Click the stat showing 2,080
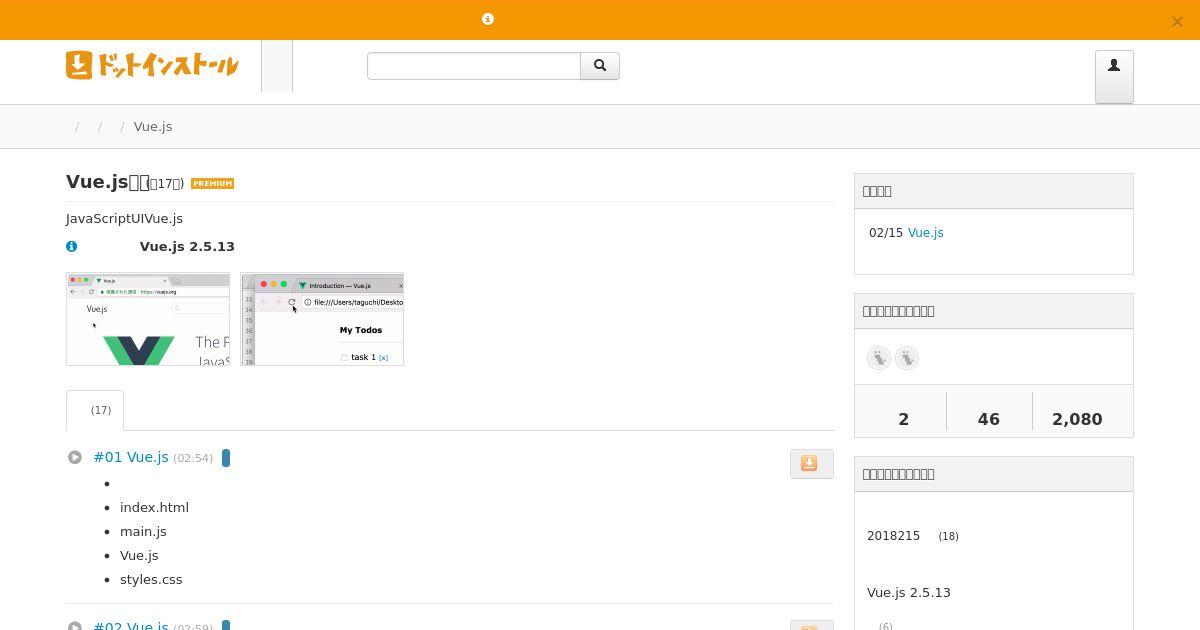Viewport: 1200px width, 630px height. coord(1077,419)
